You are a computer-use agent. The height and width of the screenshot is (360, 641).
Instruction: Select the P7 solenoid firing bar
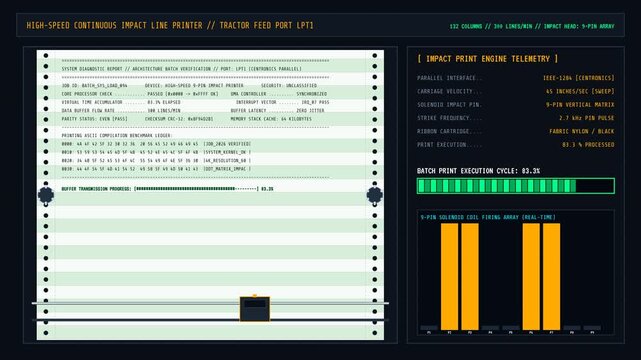[551, 277]
